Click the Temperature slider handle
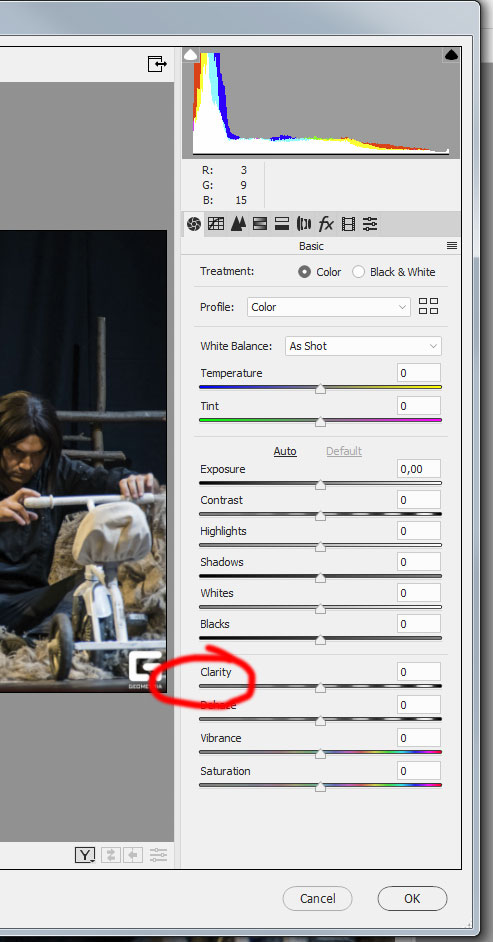The image size is (493, 942). 321,389
